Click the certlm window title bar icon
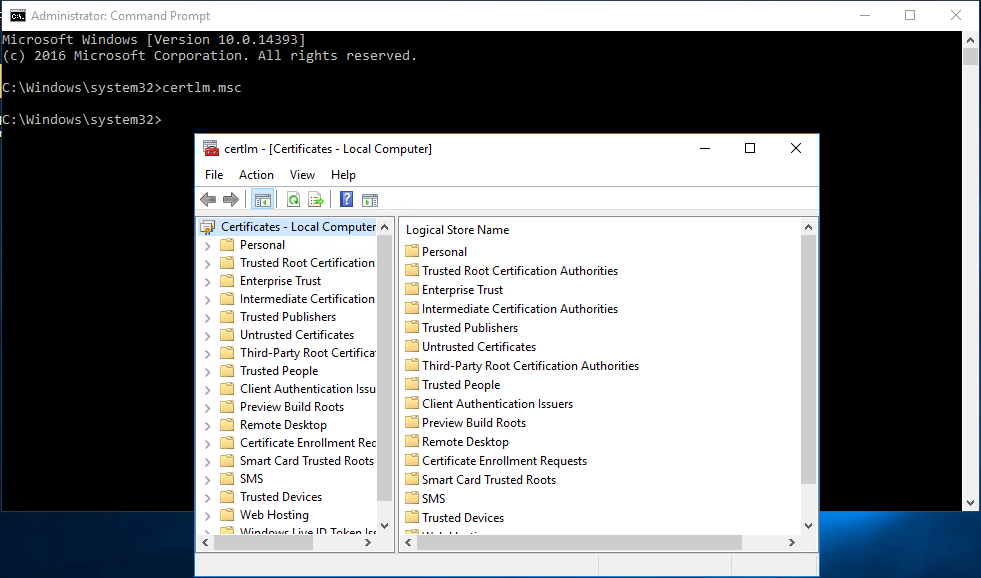The height and width of the screenshot is (578, 981). coord(211,148)
